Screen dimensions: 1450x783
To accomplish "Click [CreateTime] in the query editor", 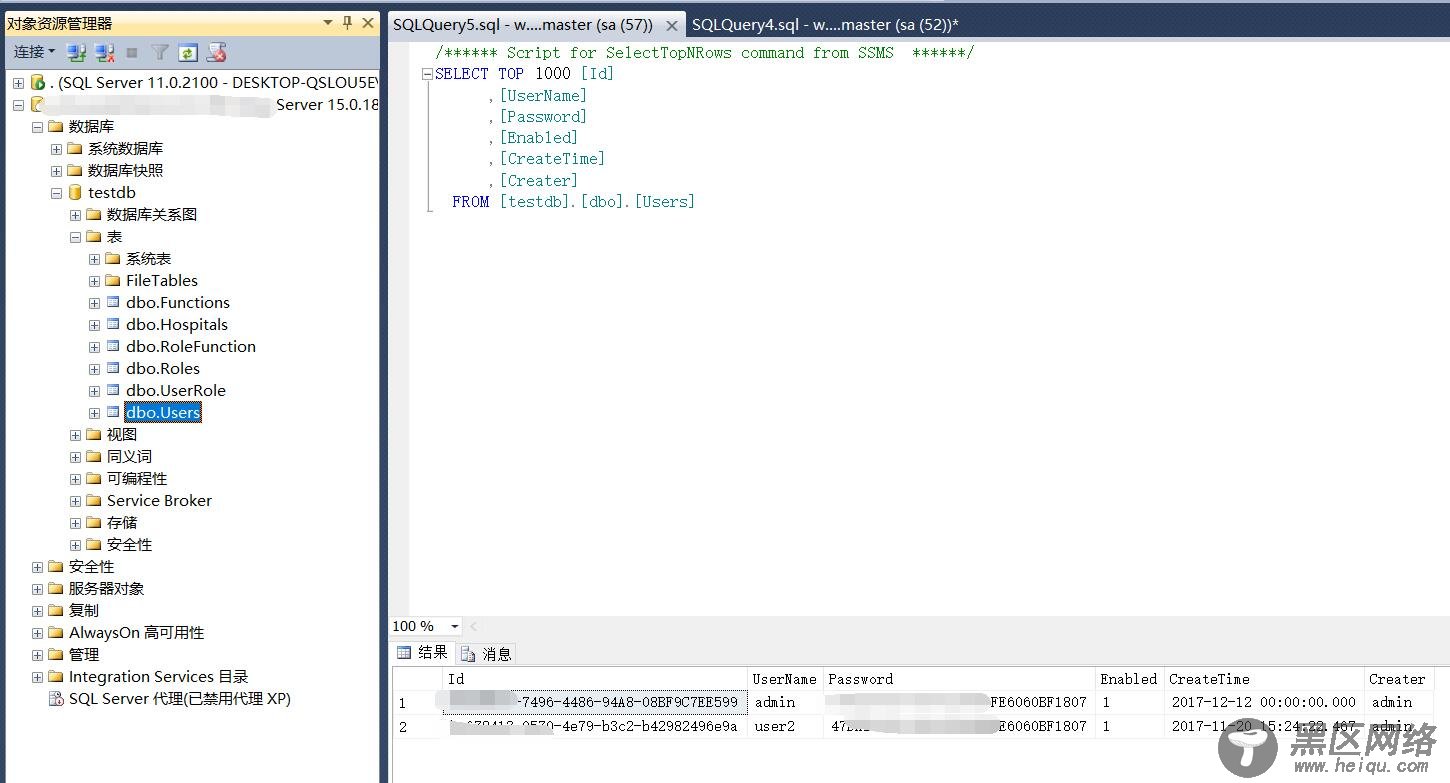I will point(552,159).
